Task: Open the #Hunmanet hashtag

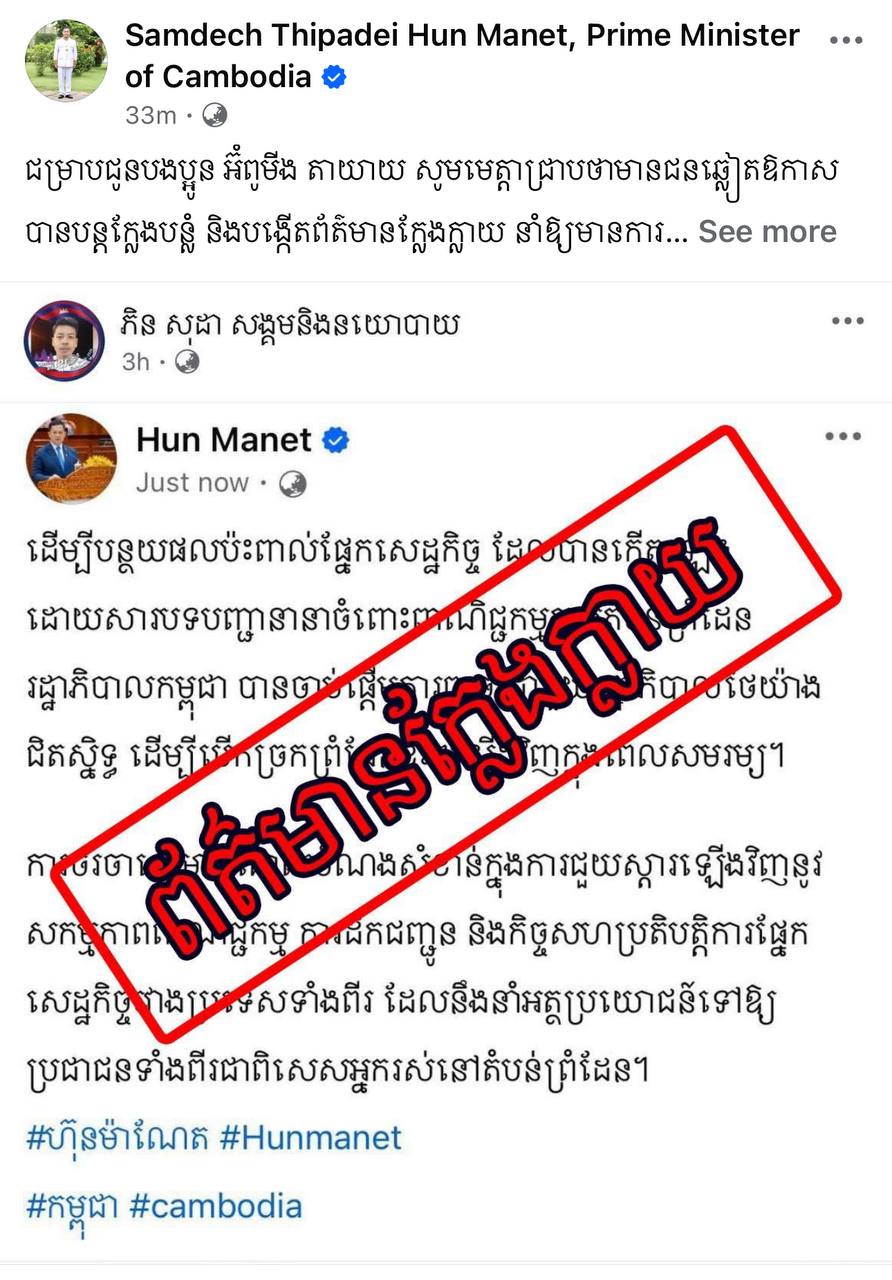Action: pos(310,1138)
